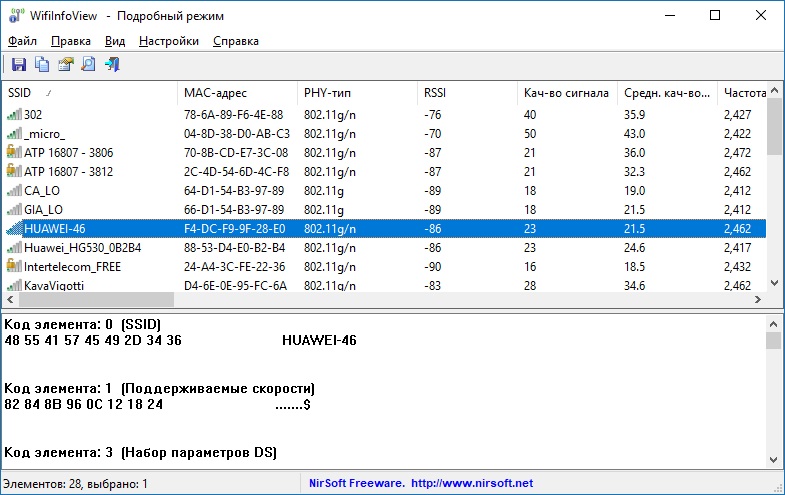Click the horizontal scrollbar left arrow
Viewport: 785px width, 495px height.
click(x=10, y=299)
